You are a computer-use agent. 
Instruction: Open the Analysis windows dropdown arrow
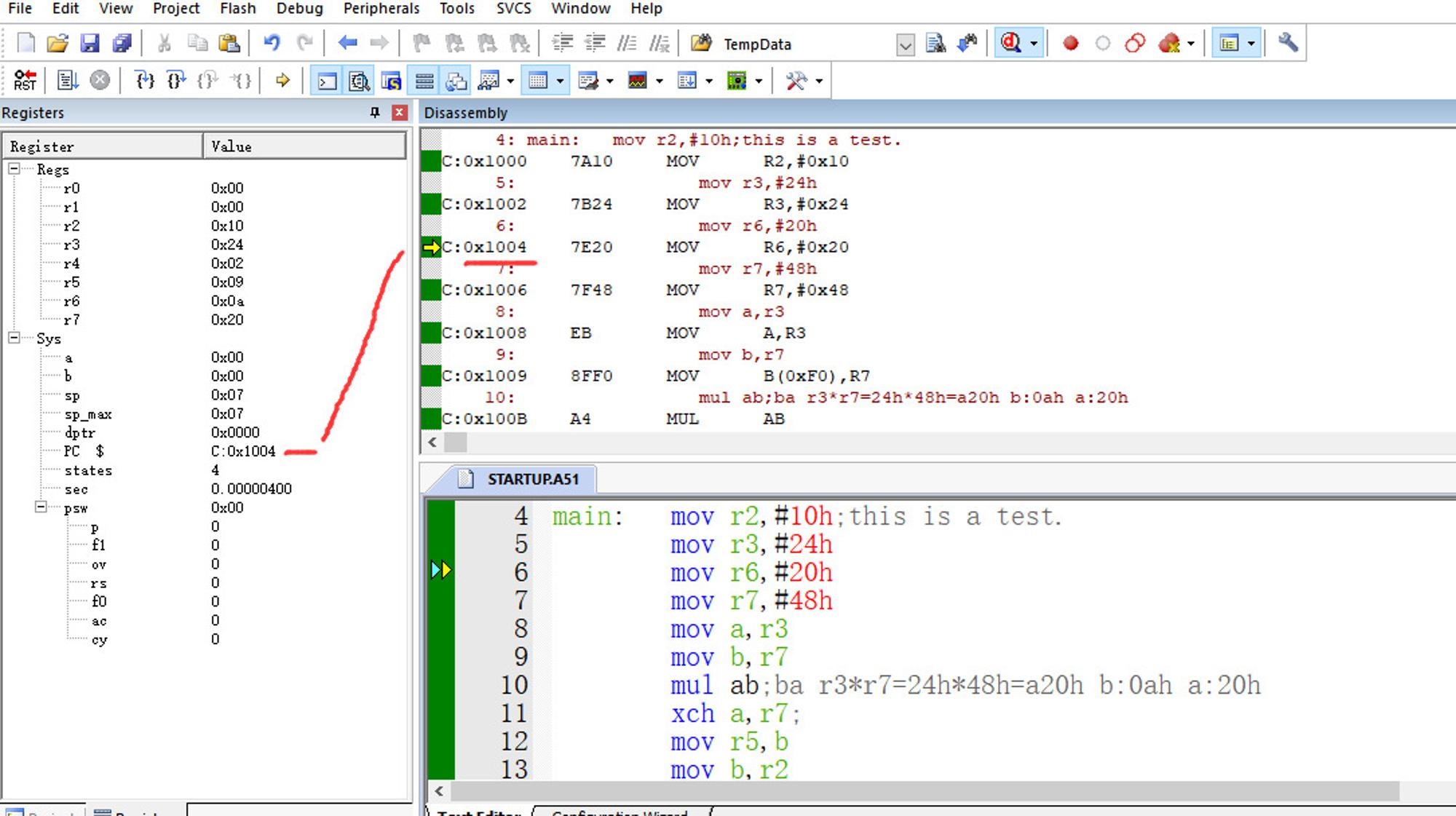660,81
